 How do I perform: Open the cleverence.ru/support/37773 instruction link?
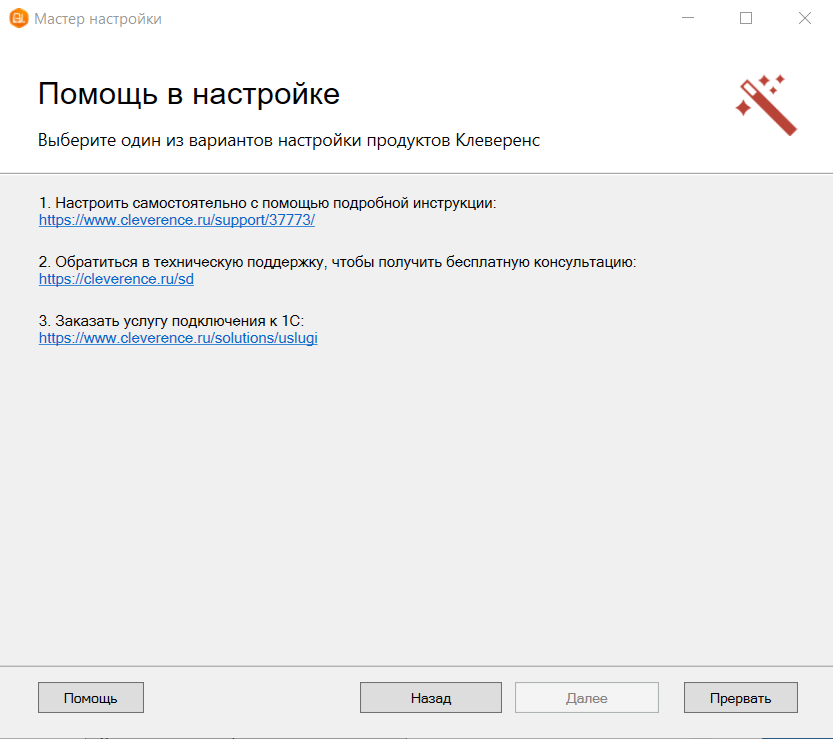coord(177,220)
